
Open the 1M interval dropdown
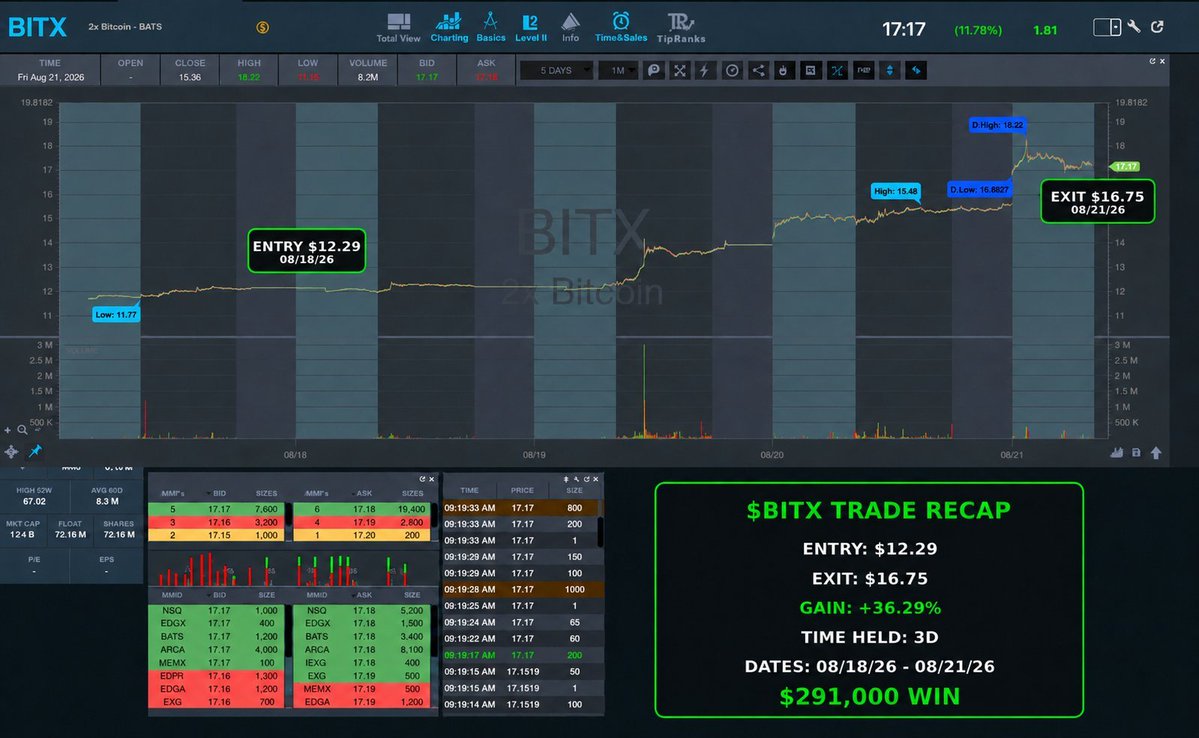point(618,70)
